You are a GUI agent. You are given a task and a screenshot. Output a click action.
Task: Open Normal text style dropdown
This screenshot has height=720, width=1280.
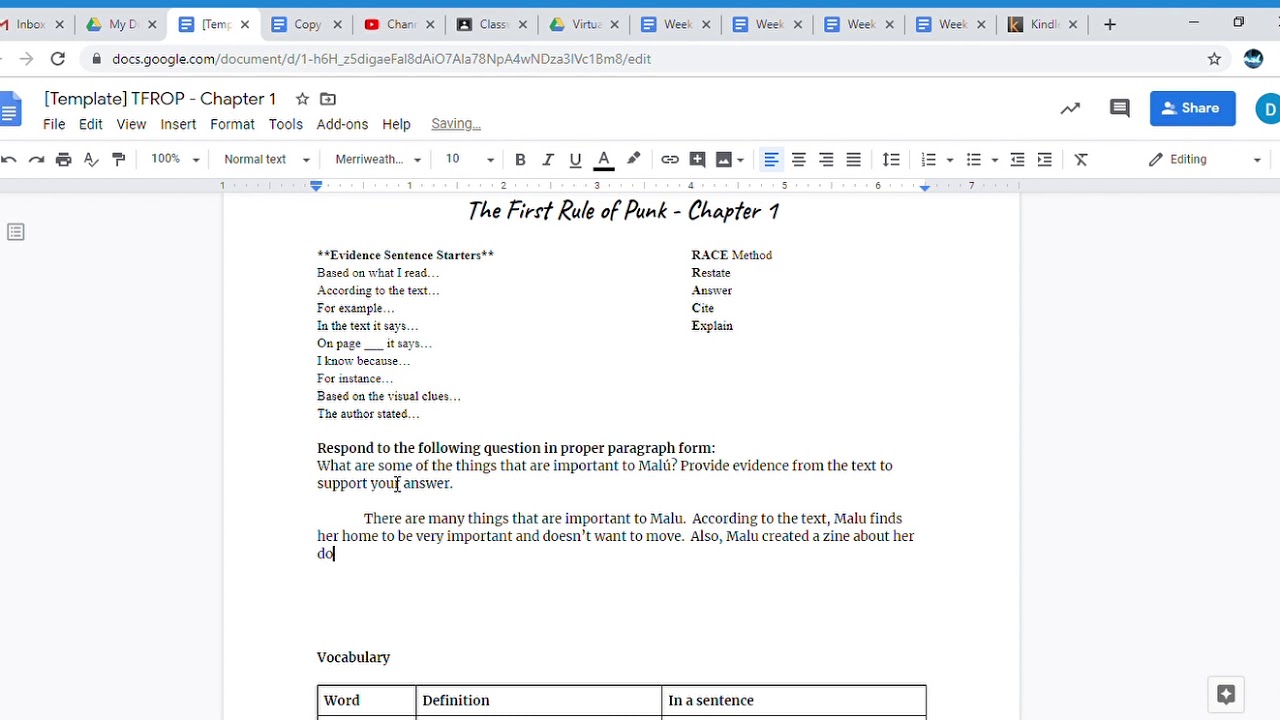point(266,159)
